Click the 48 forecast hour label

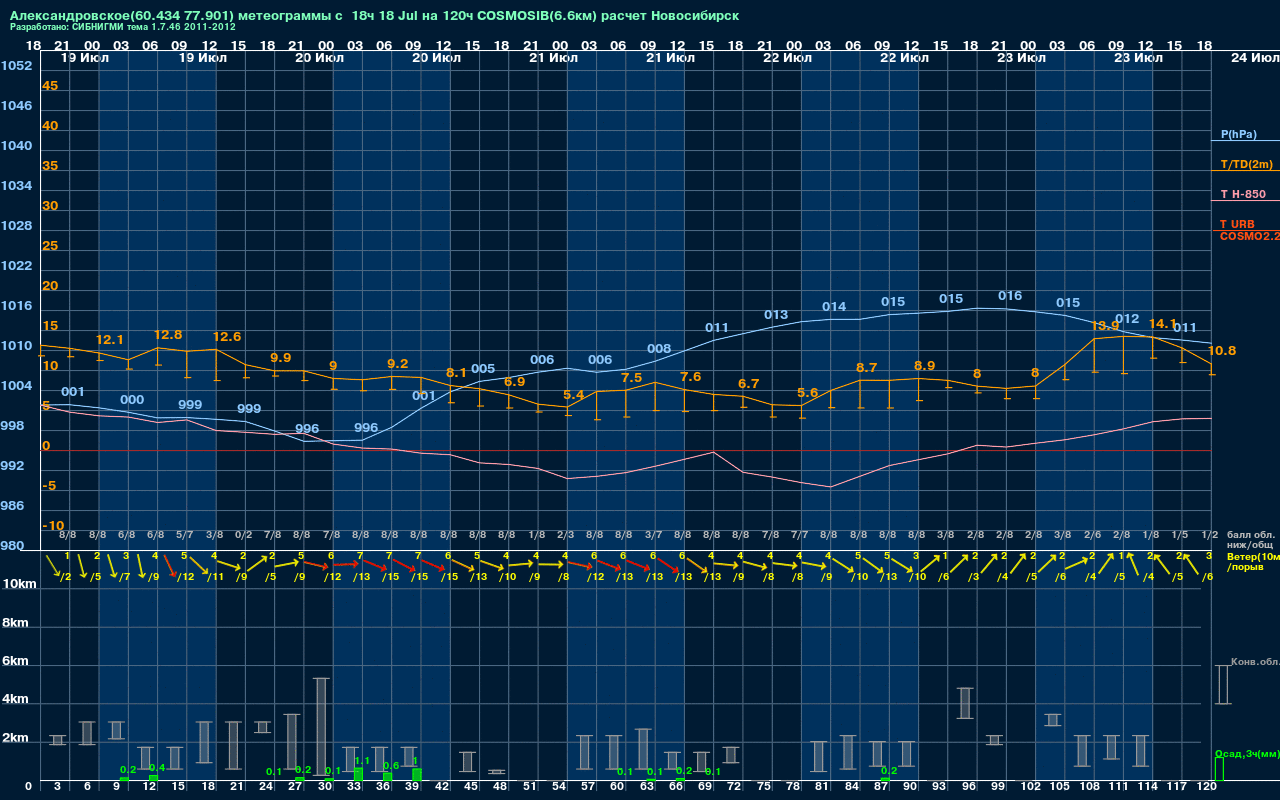[x=501, y=788]
